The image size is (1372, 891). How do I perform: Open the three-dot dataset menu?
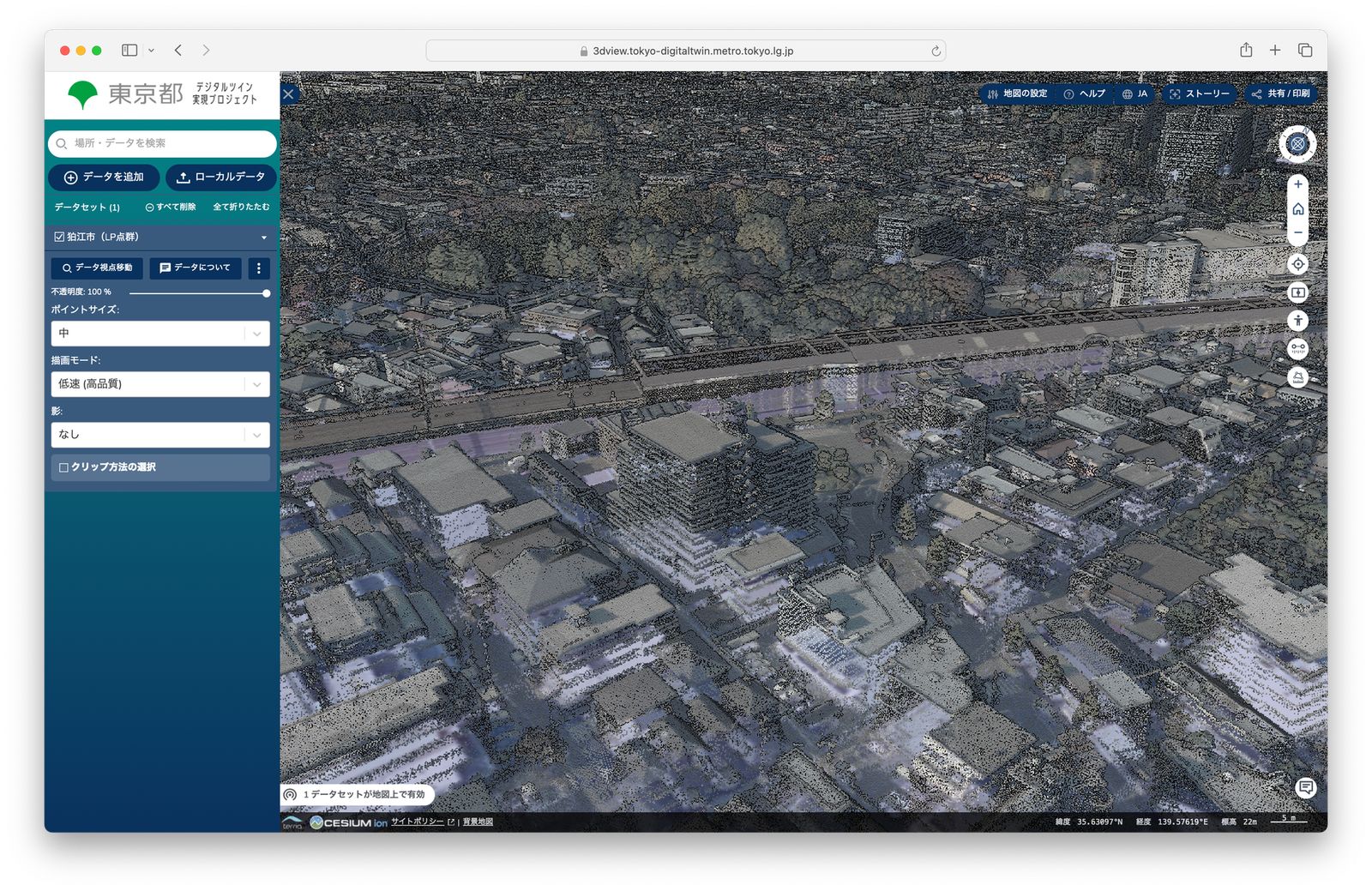[259, 268]
